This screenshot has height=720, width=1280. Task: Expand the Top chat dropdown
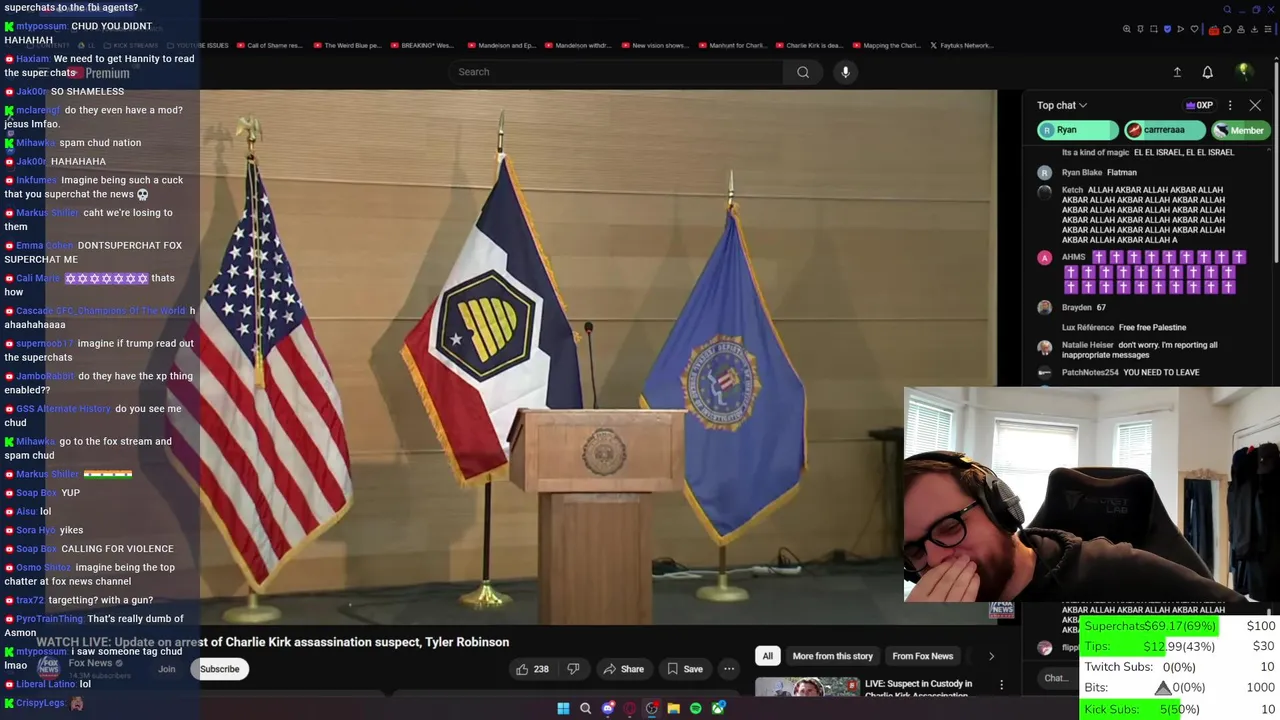1062,105
